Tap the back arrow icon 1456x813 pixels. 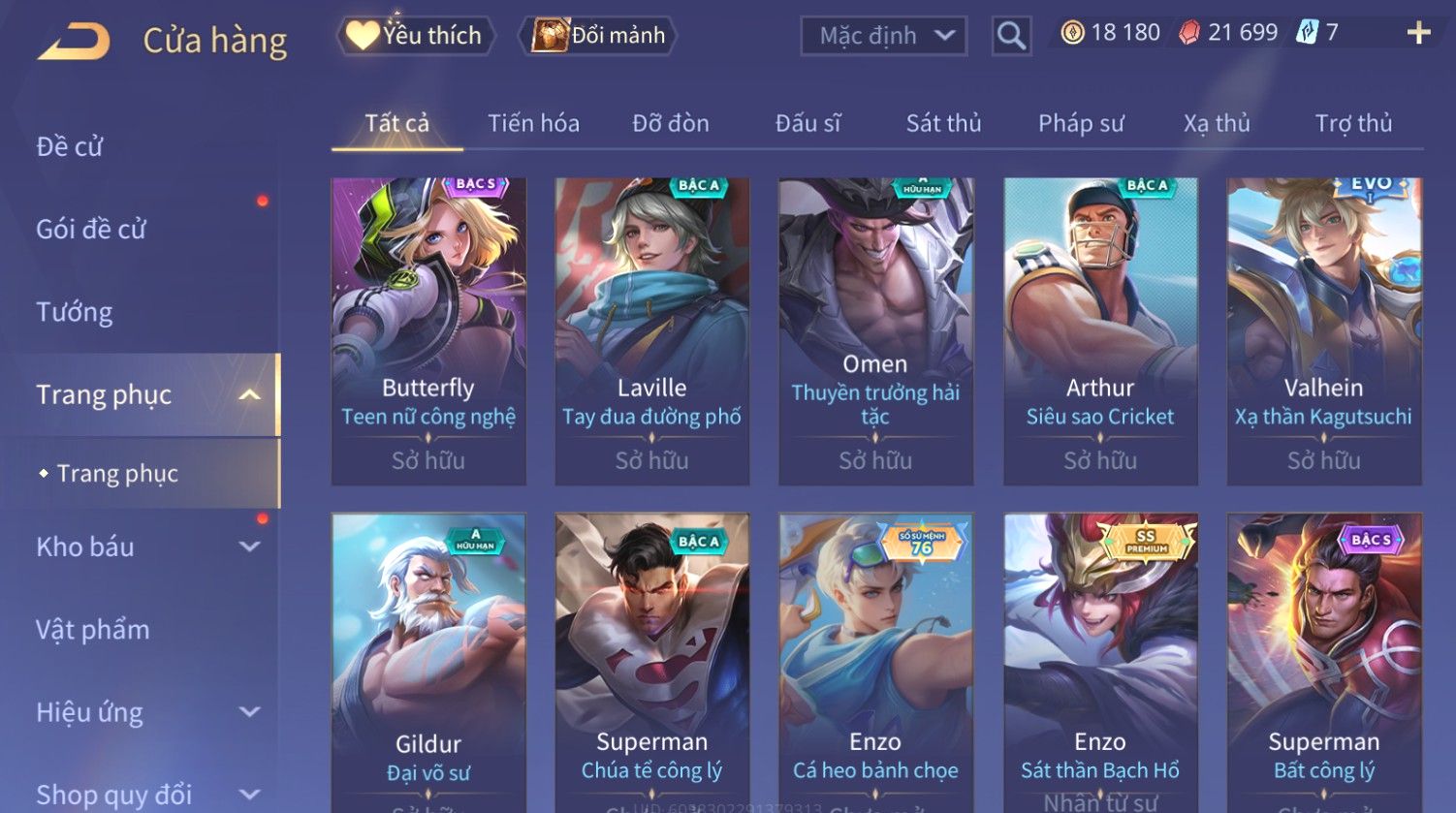click(x=74, y=42)
